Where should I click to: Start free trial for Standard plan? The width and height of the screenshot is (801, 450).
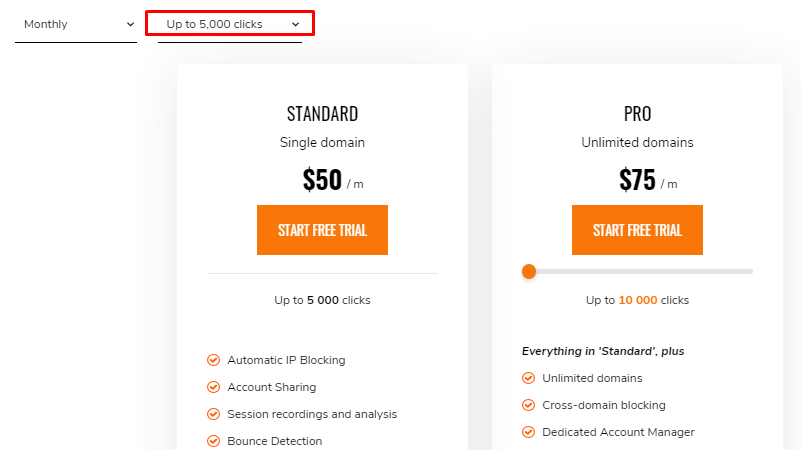click(322, 230)
